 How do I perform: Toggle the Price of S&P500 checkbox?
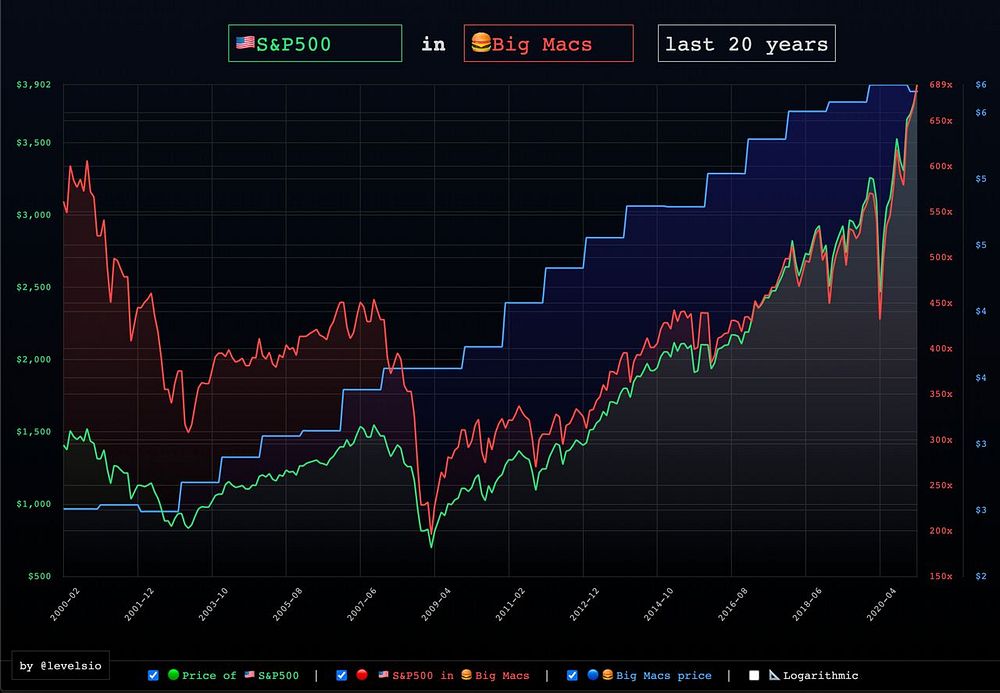(153, 675)
